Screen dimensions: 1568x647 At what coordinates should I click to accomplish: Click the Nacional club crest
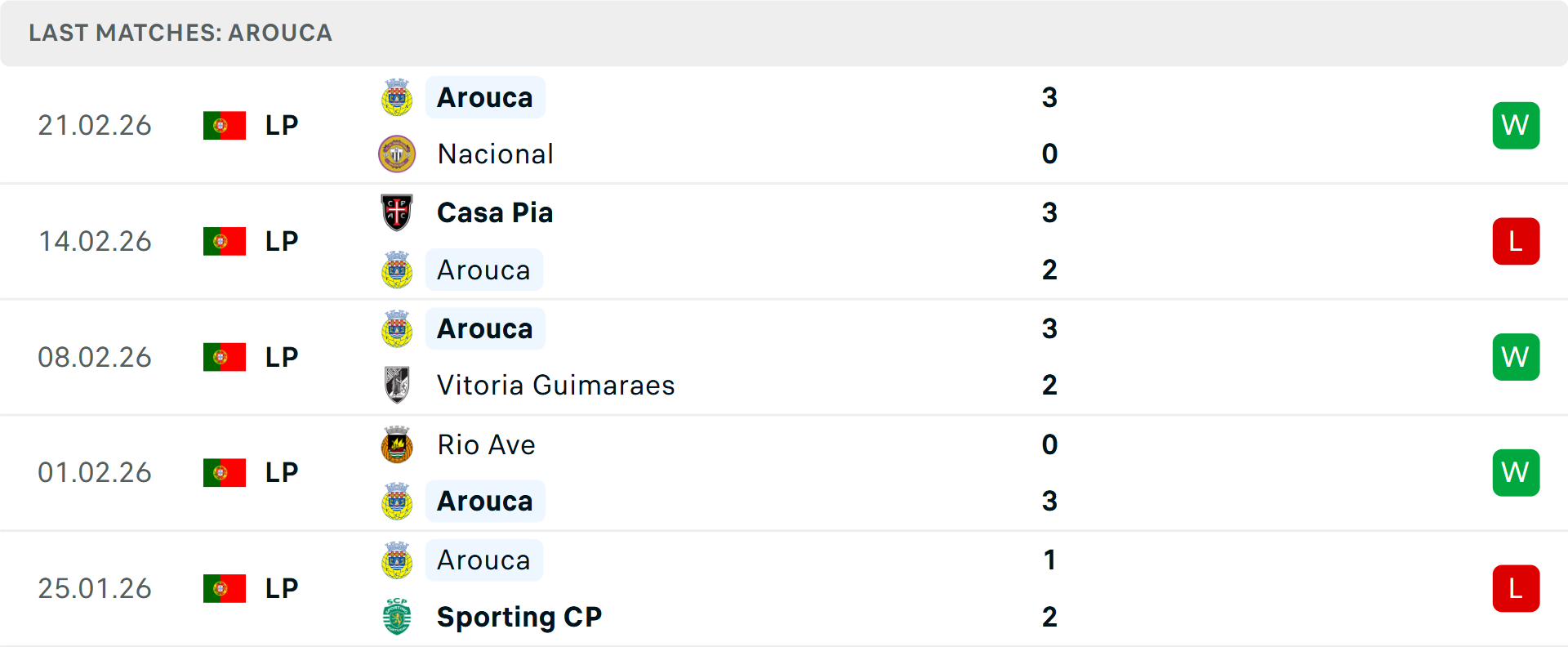[x=397, y=154]
